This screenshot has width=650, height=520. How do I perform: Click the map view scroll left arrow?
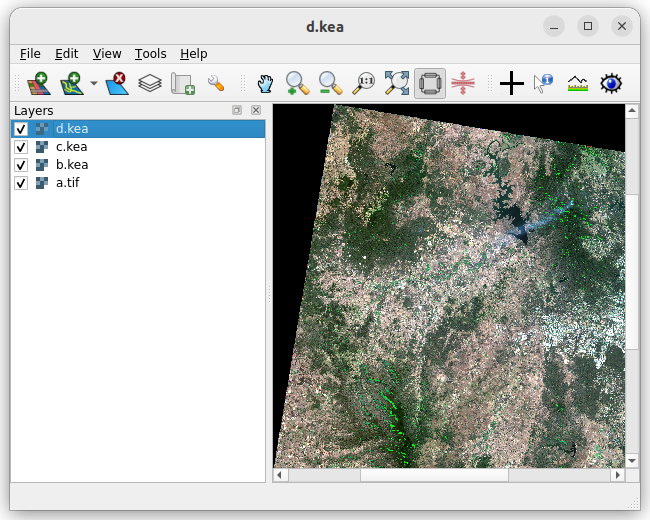tap(280, 475)
